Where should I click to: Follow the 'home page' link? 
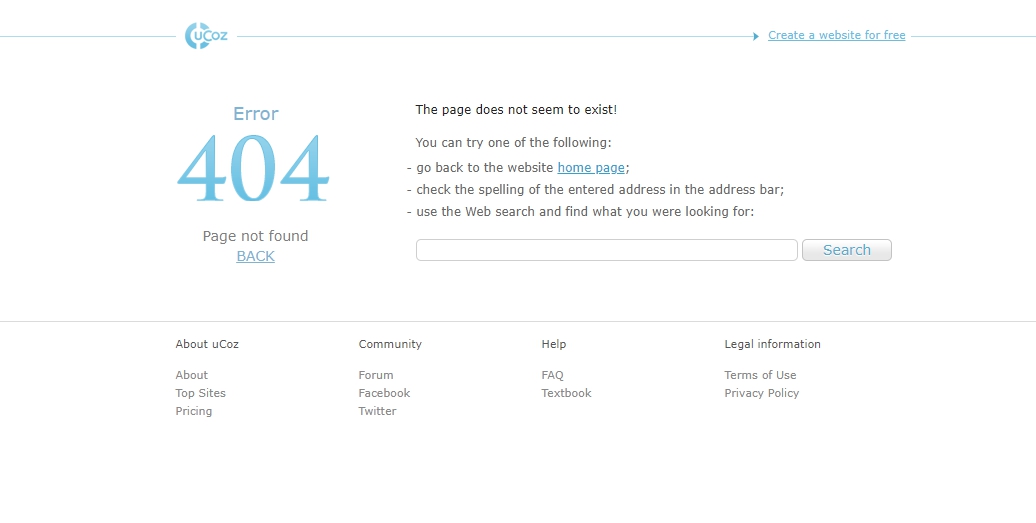[x=590, y=168]
